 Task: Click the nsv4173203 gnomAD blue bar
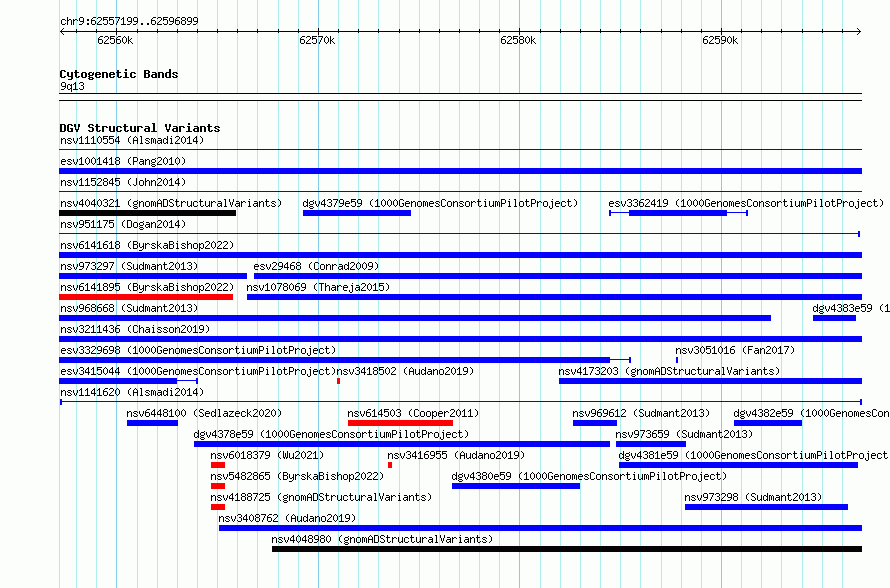pyautogui.click(x=710, y=381)
